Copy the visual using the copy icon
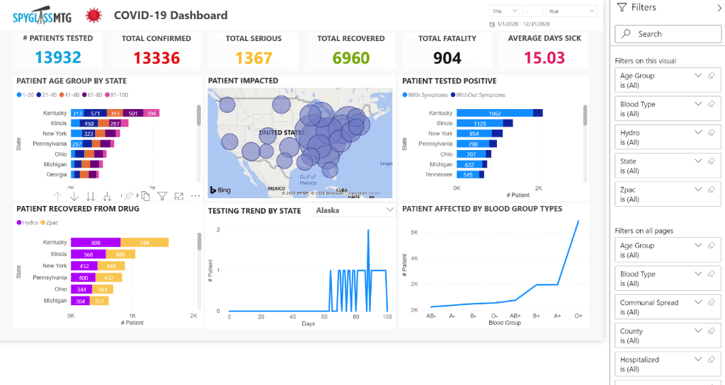The height and width of the screenshot is (385, 725). [x=146, y=196]
